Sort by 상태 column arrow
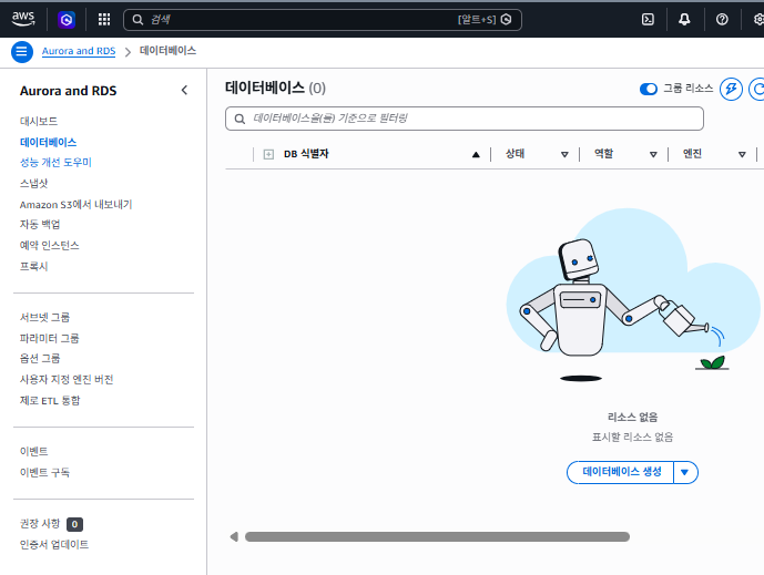Image resolution: width=764 pixels, height=575 pixels. [564, 154]
